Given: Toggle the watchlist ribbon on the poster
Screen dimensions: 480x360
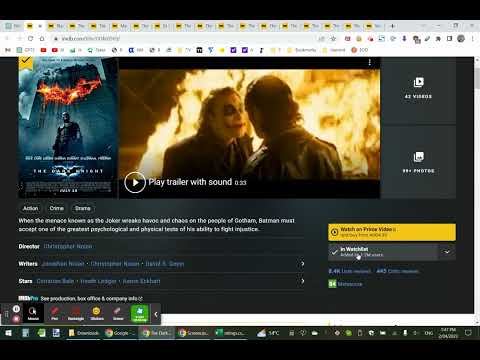Looking at the screenshot, I should [x=25, y=62].
